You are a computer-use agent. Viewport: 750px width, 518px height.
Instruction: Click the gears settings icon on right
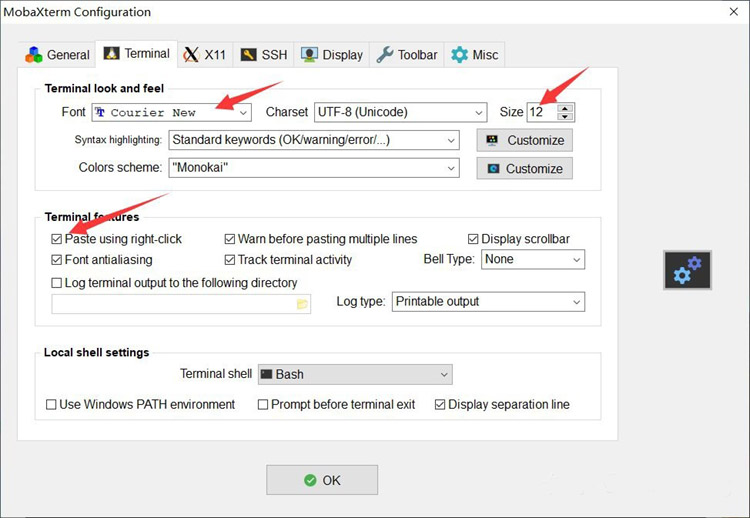pos(687,270)
